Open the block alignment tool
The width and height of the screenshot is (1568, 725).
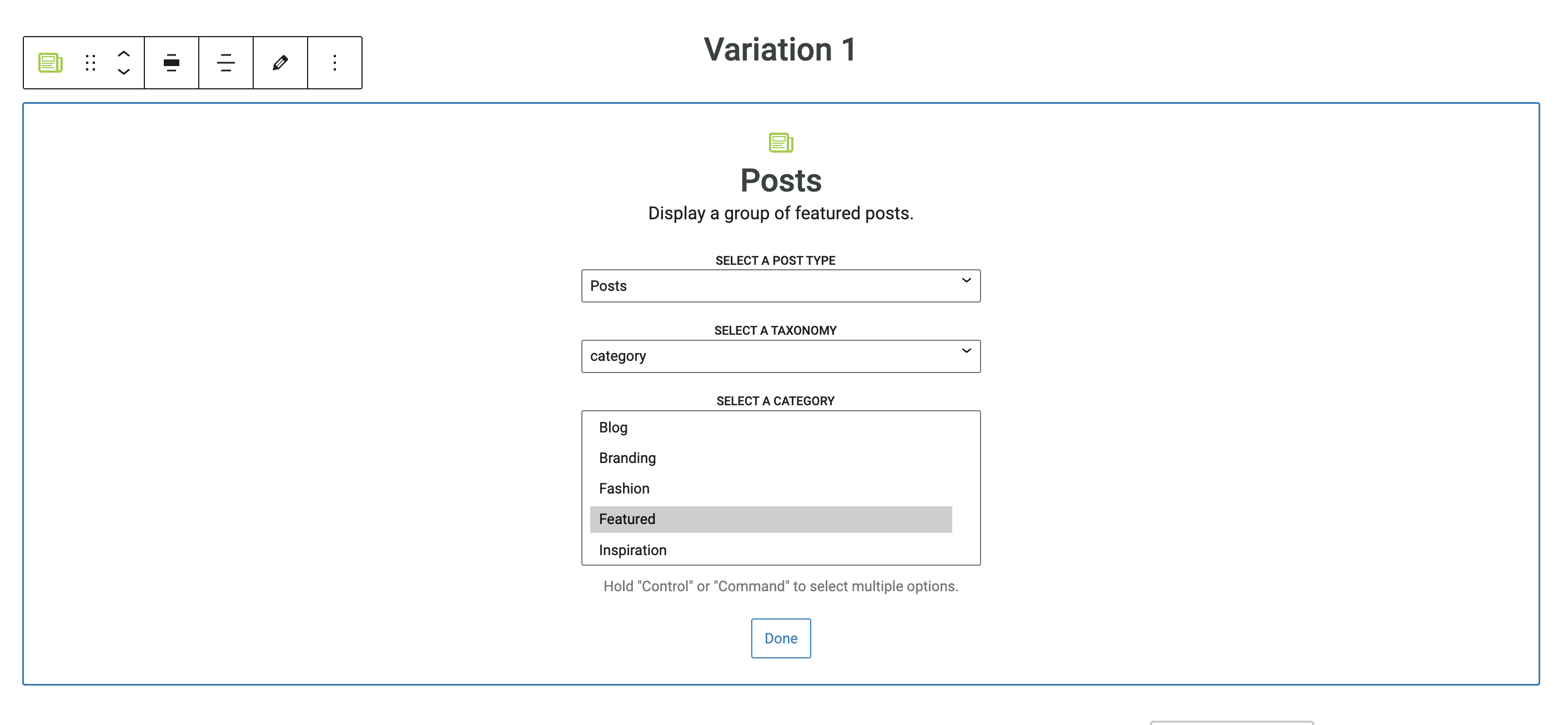pos(172,63)
